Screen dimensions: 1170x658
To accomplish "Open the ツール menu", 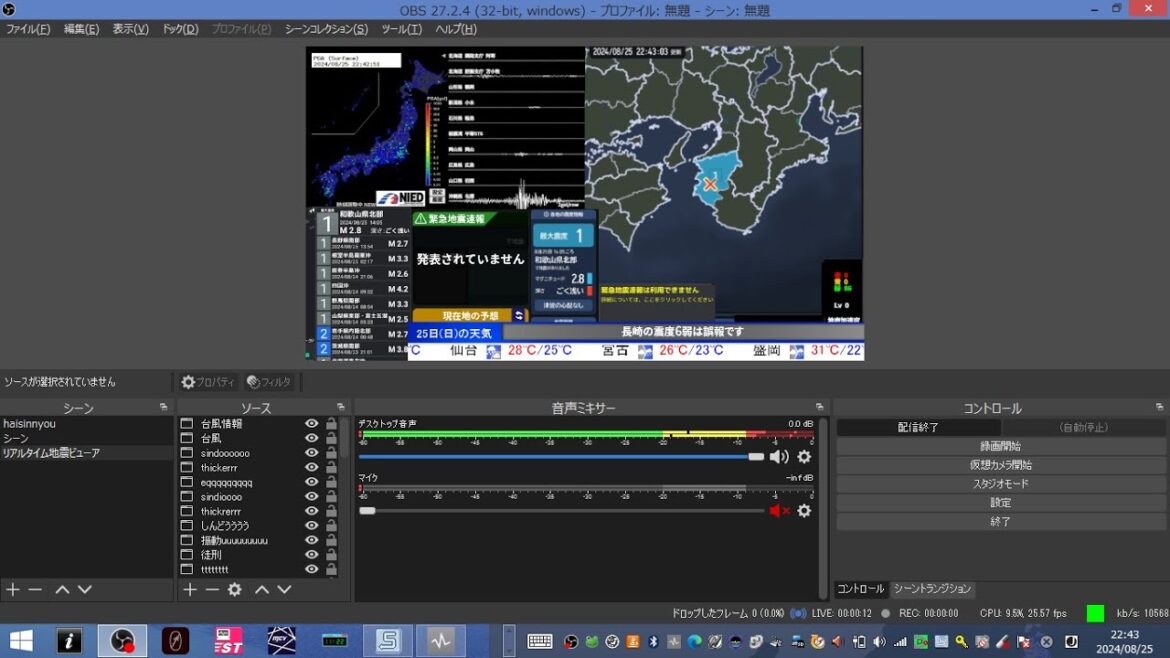I will [x=401, y=29].
